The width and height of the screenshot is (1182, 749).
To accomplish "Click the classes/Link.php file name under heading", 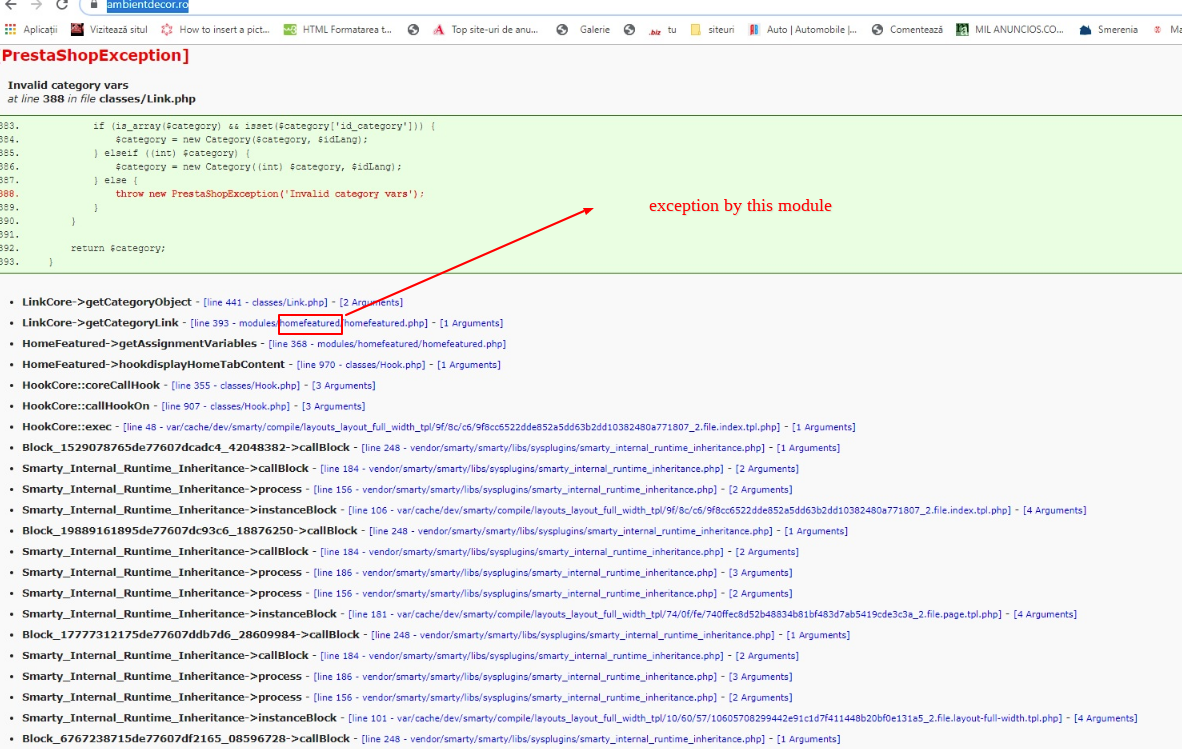I will tap(147, 99).
